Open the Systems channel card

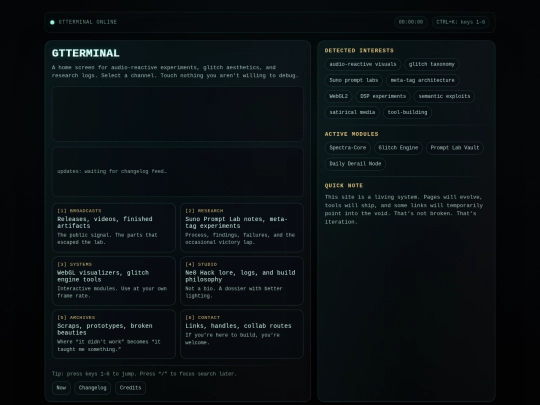point(114,281)
